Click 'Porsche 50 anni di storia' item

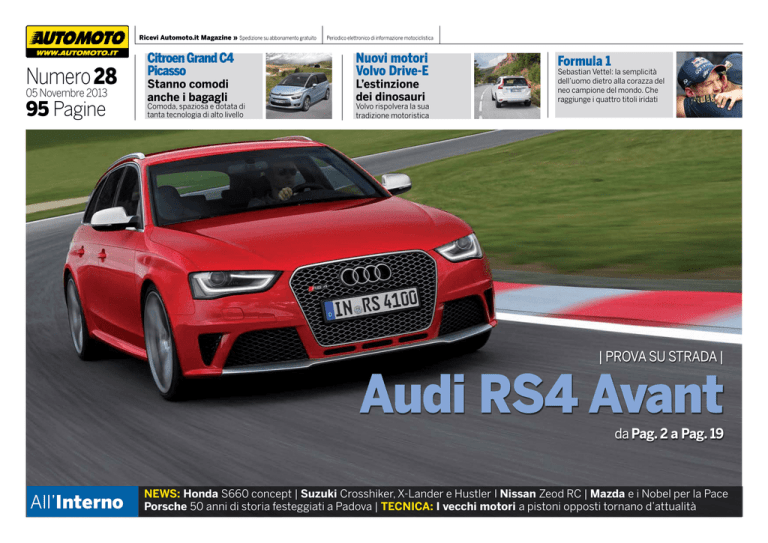point(258,506)
